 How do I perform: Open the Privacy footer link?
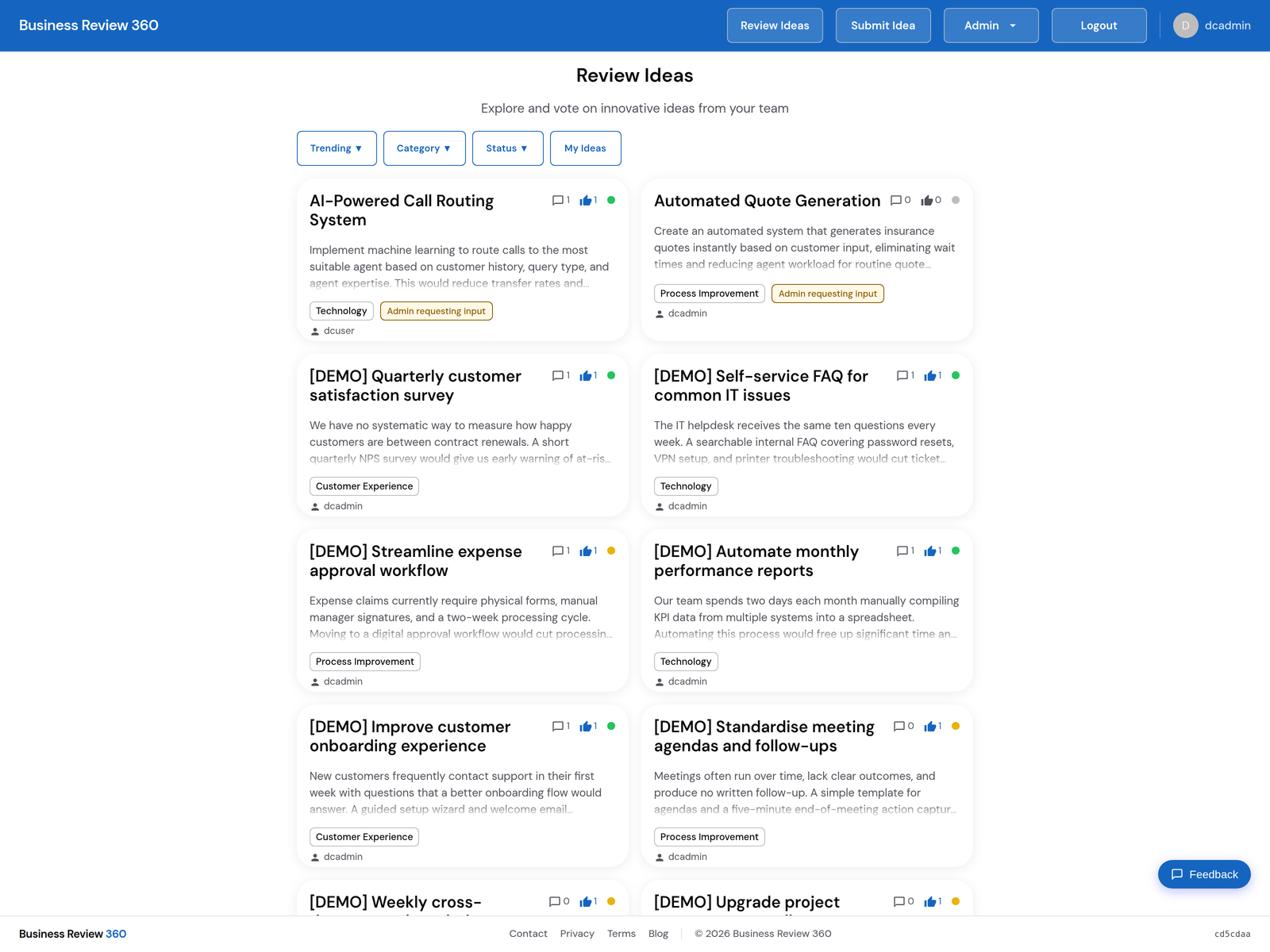pyautogui.click(x=577, y=934)
